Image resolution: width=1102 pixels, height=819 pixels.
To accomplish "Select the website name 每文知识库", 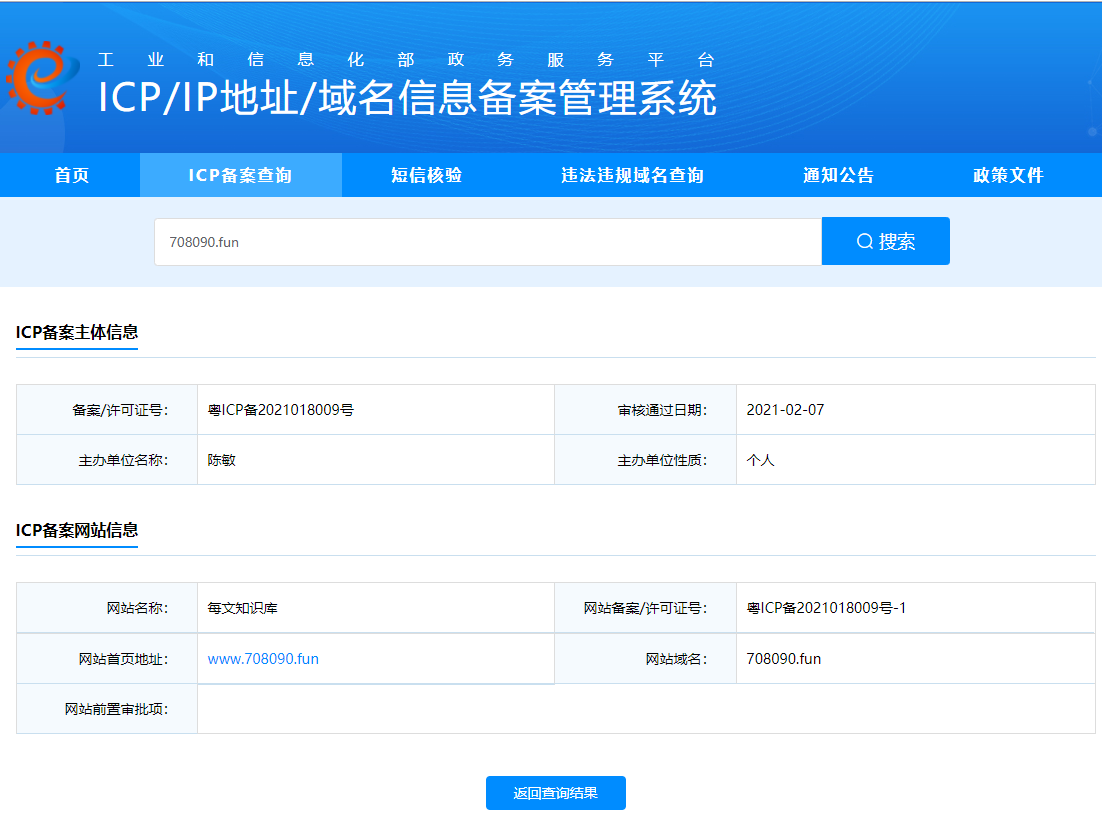I will click(242, 608).
